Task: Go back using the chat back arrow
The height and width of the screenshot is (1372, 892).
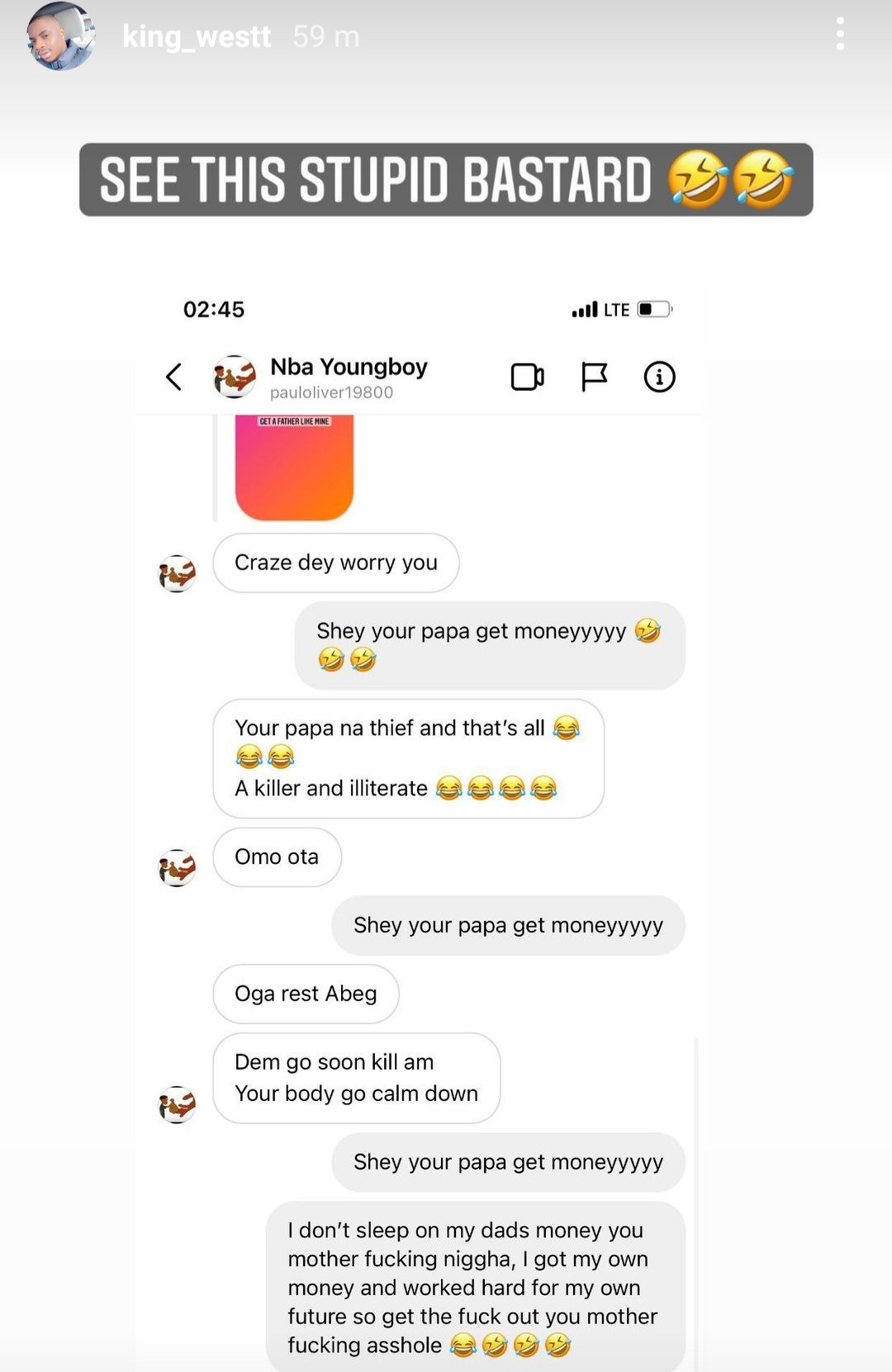Action: click(x=173, y=377)
